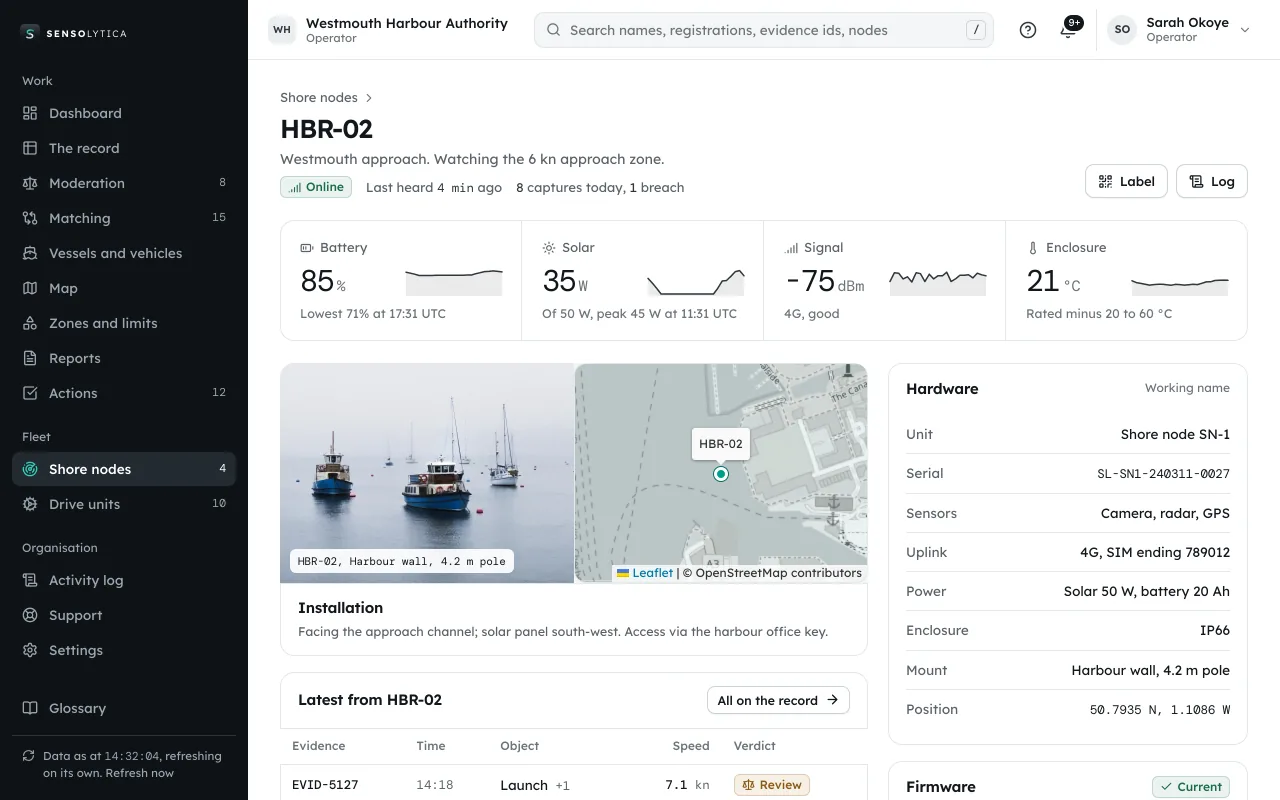Open Westmouth Harbour Authority organisation switcher

point(388,30)
